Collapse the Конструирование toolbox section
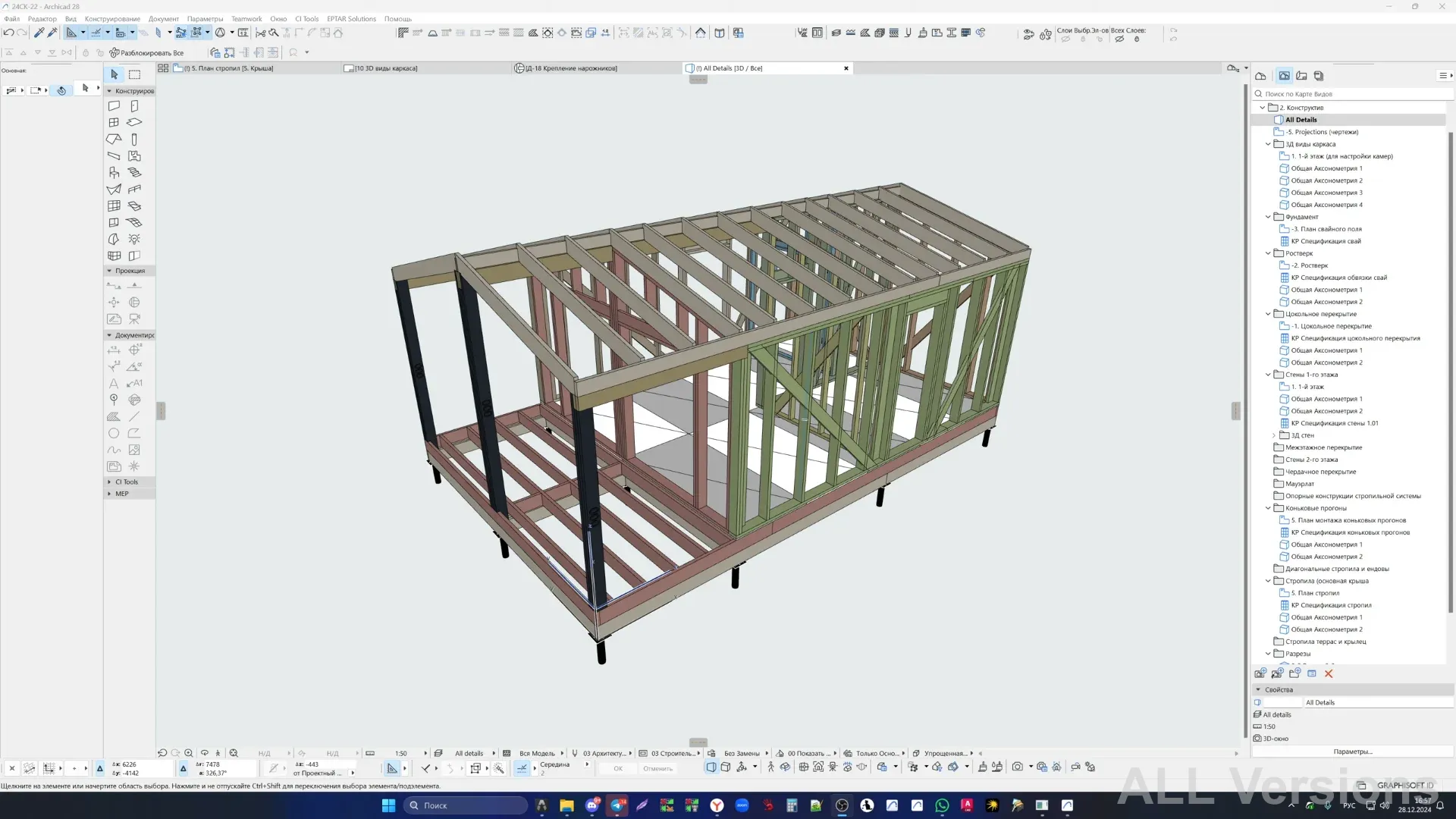Screen dimensions: 1456x819 pos(109,91)
